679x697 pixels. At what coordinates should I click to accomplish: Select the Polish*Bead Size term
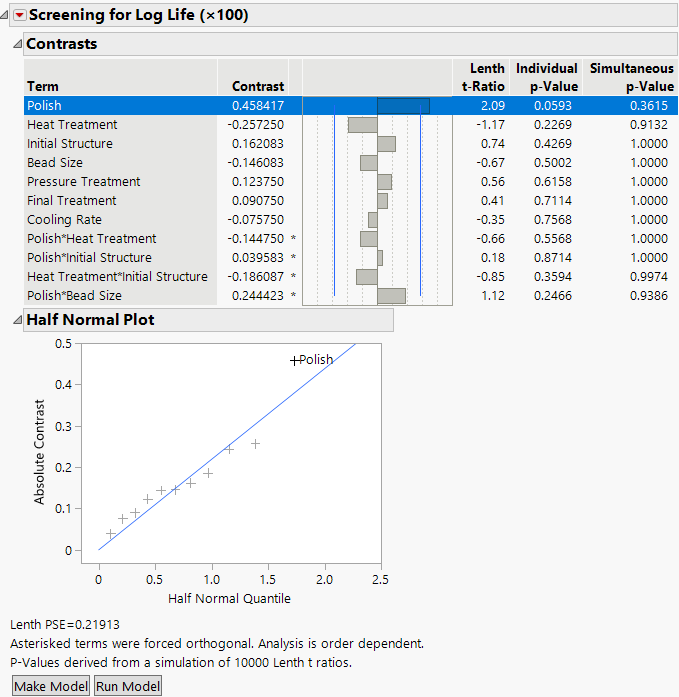coord(74,296)
